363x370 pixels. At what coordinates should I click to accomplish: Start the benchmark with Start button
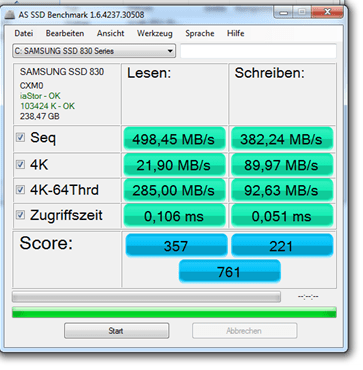[x=116, y=331]
